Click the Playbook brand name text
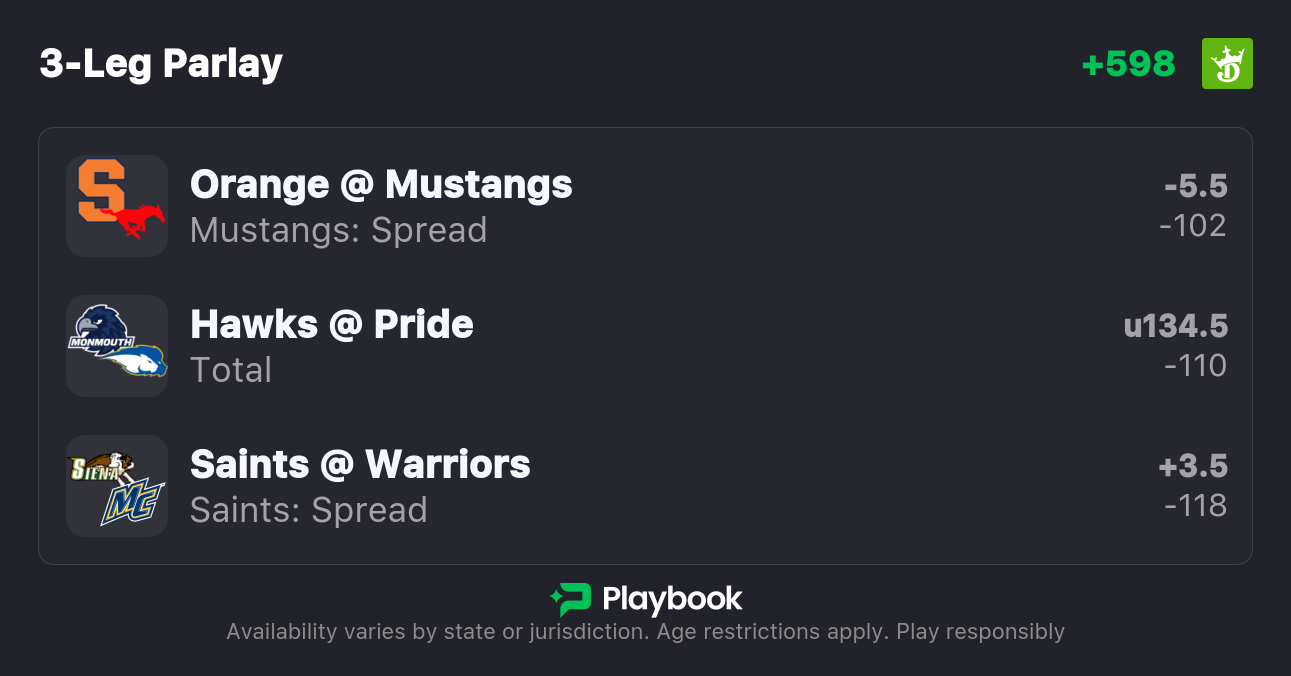The height and width of the screenshot is (676, 1291). tap(672, 599)
